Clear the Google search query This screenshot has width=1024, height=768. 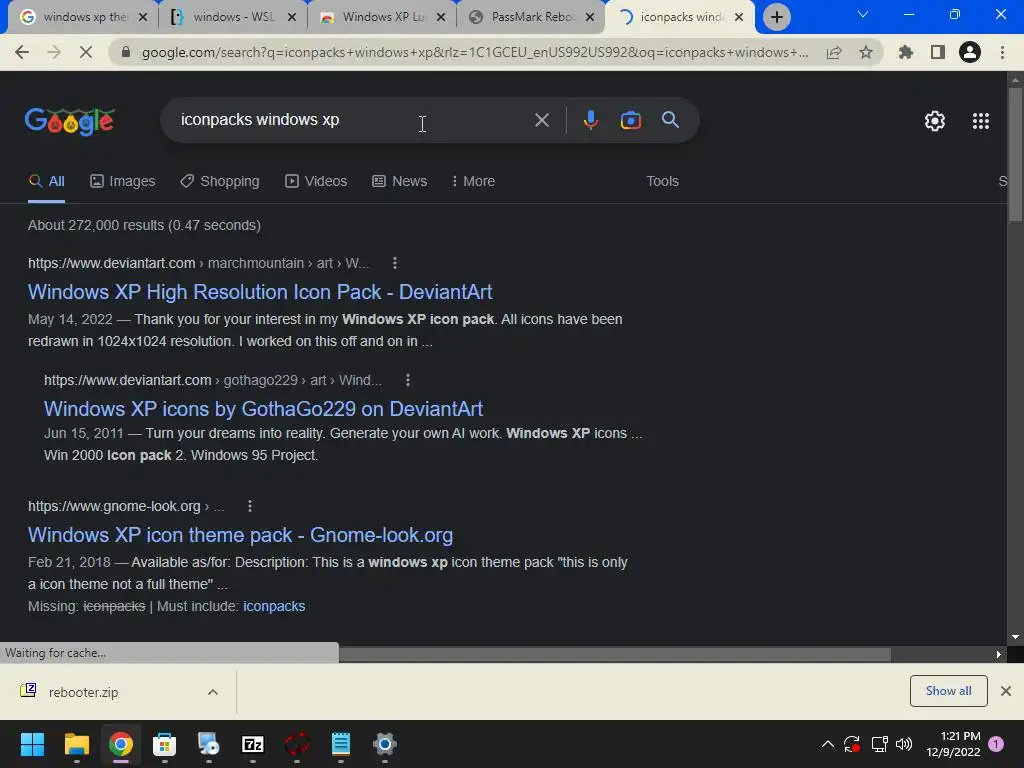(x=541, y=120)
